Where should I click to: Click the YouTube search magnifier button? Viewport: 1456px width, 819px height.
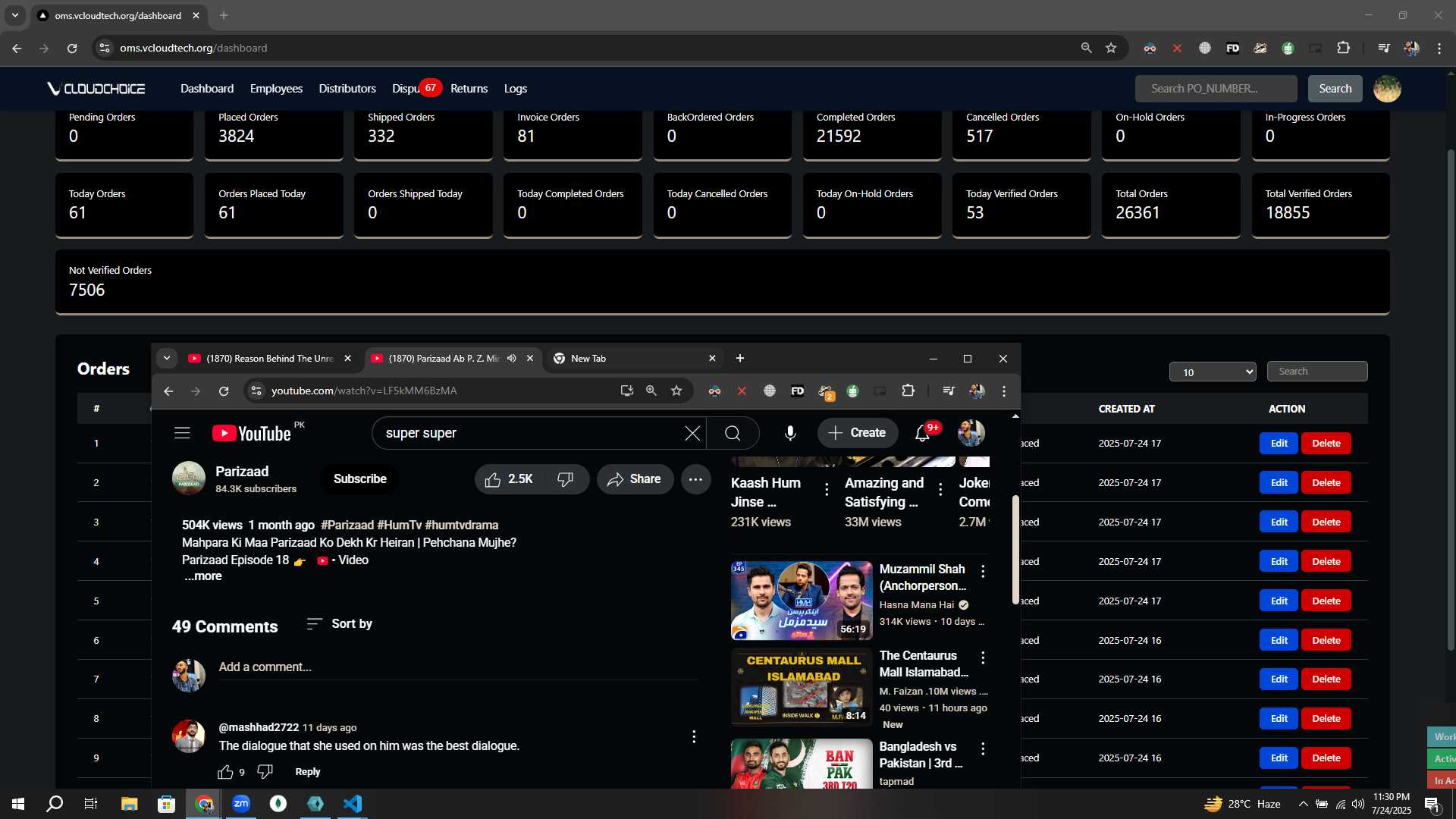pyautogui.click(x=733, y=433)
